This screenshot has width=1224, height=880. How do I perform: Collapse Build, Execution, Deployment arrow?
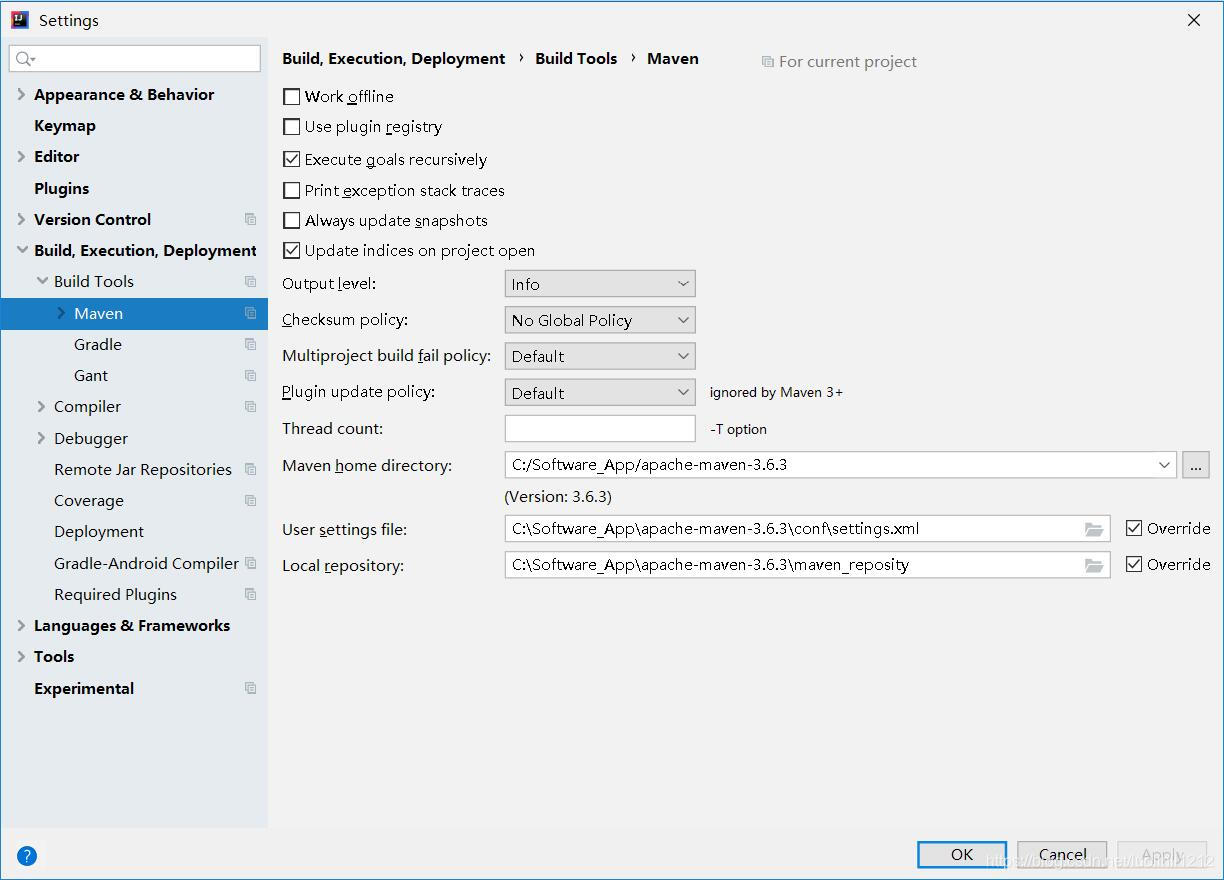21,250
